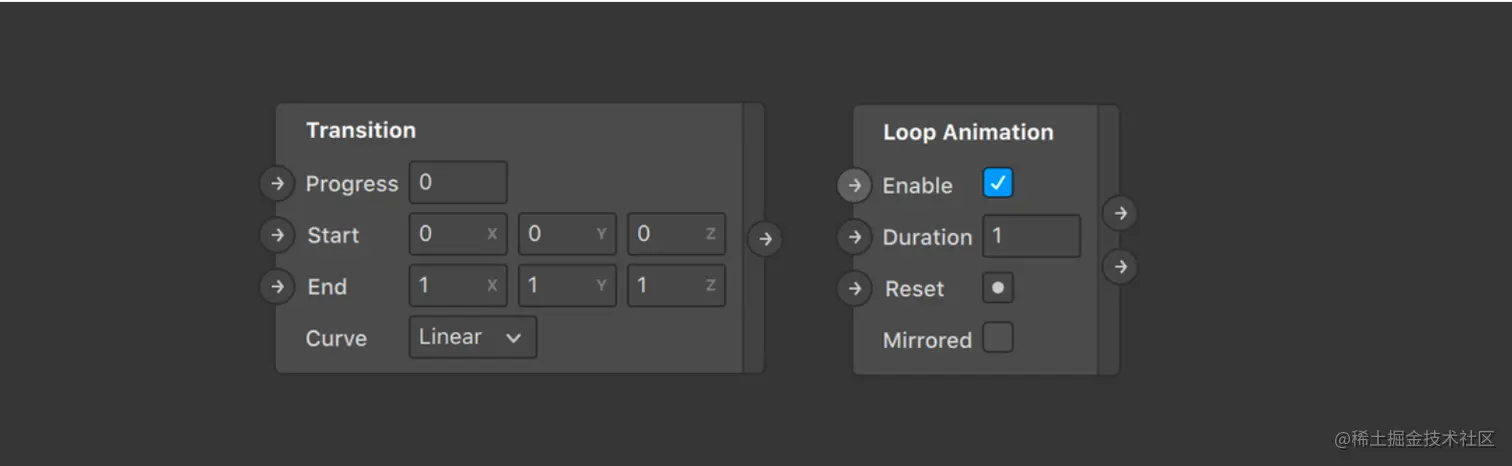Image resolution: width=1512 pixels, height=466 pixels.
Task: Click Loop Animation's upper output port
Action: [x=1120, y=213]
